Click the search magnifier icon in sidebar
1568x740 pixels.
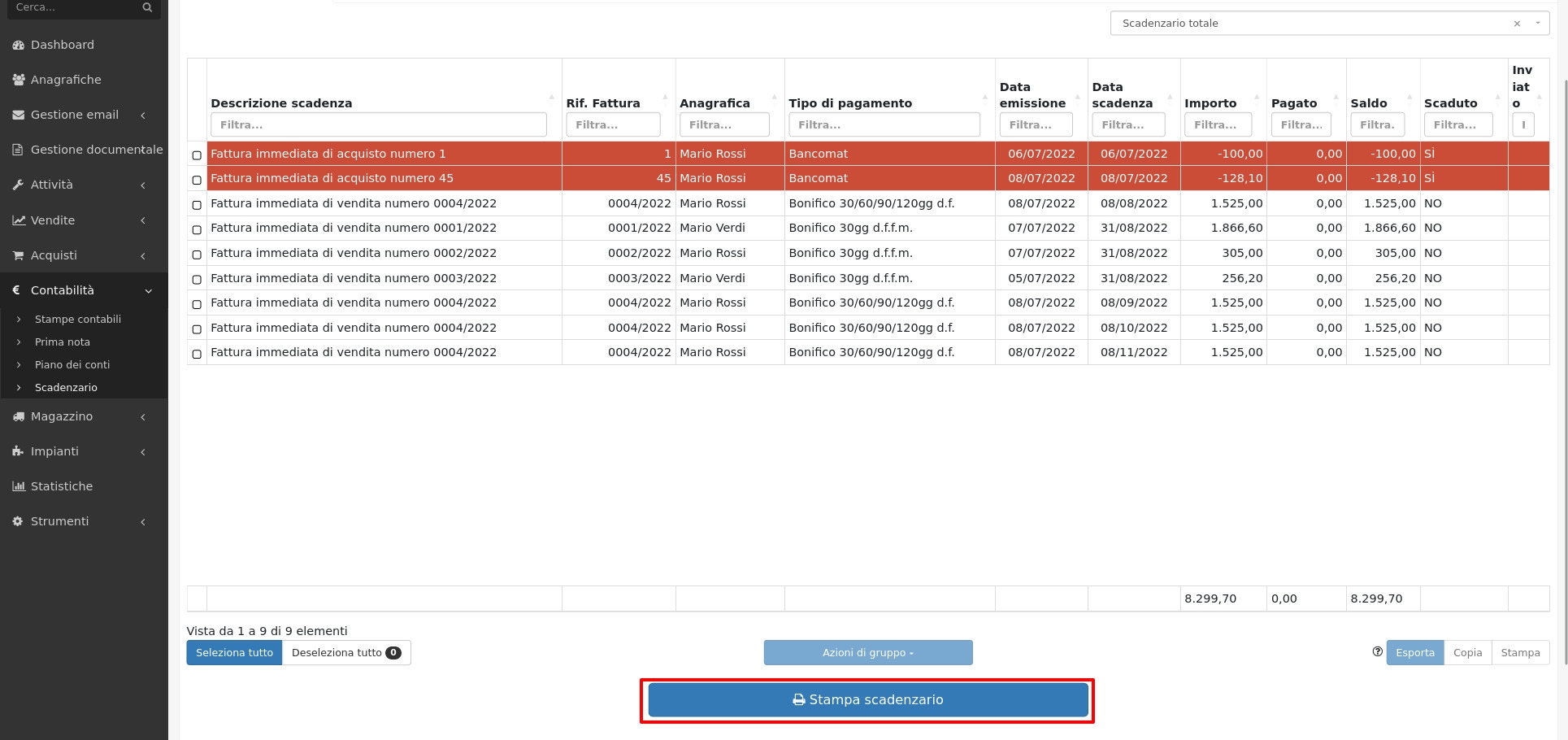click(147, 7)
